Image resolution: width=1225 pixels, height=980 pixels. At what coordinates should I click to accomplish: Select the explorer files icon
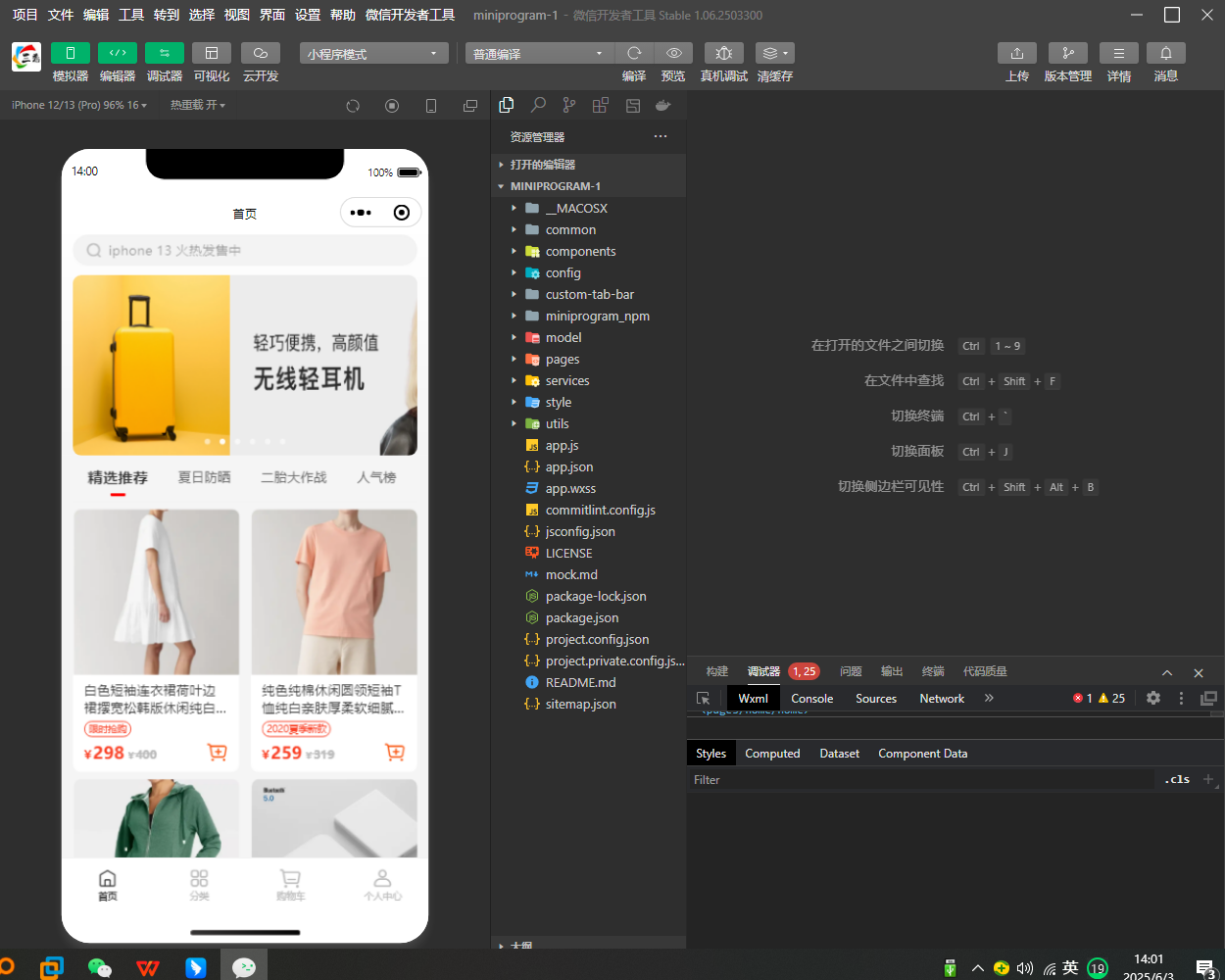[x=507, y=105]
